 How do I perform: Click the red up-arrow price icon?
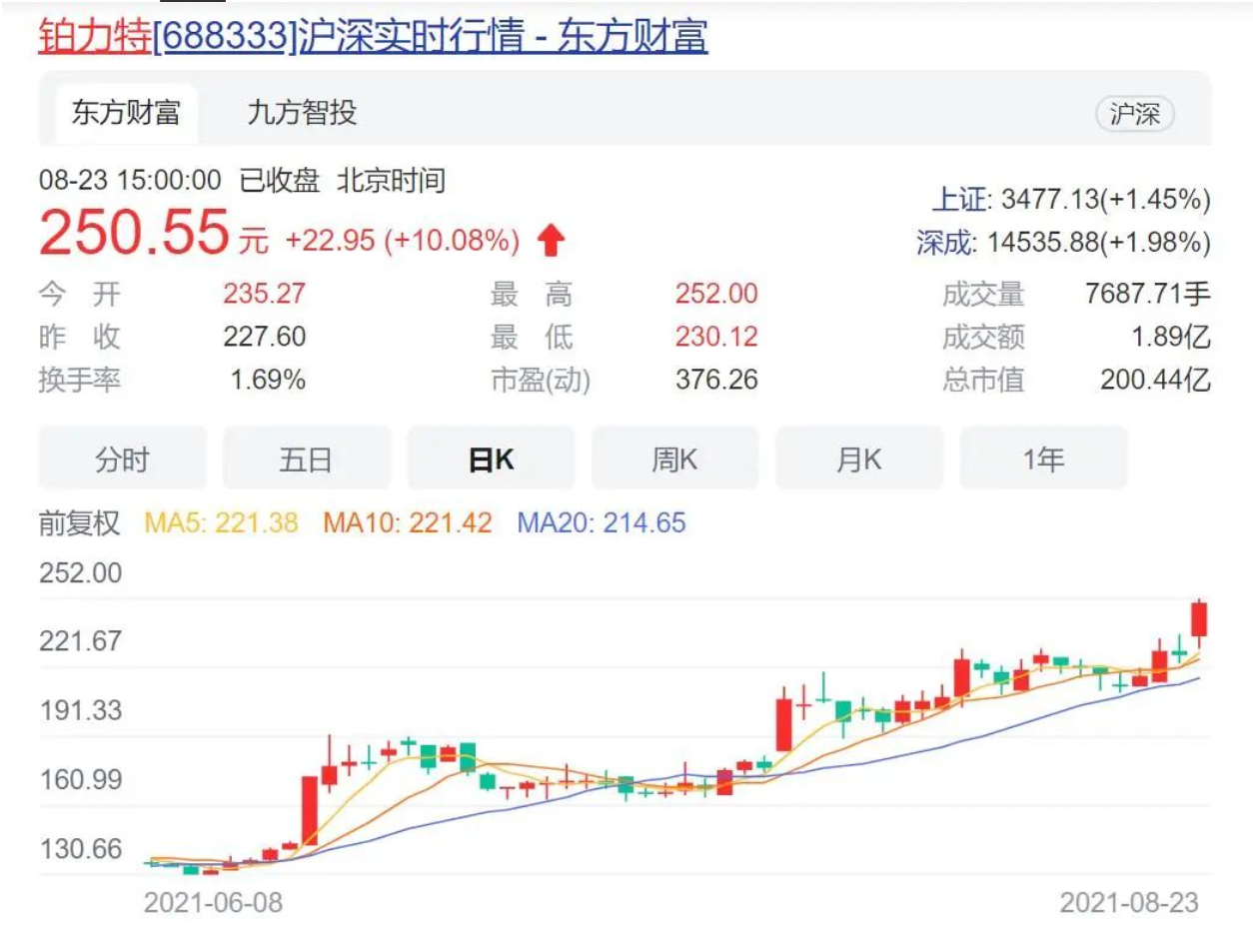tap(551, 241)
